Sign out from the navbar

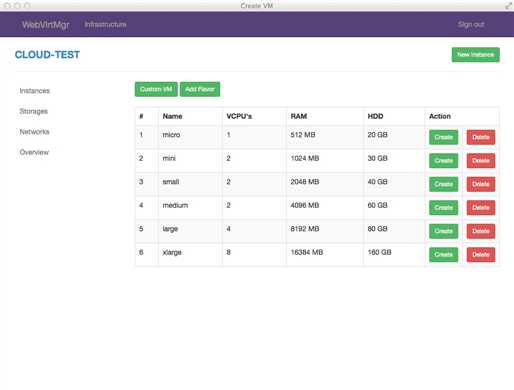pyautogui.click(x=471, y=24)
